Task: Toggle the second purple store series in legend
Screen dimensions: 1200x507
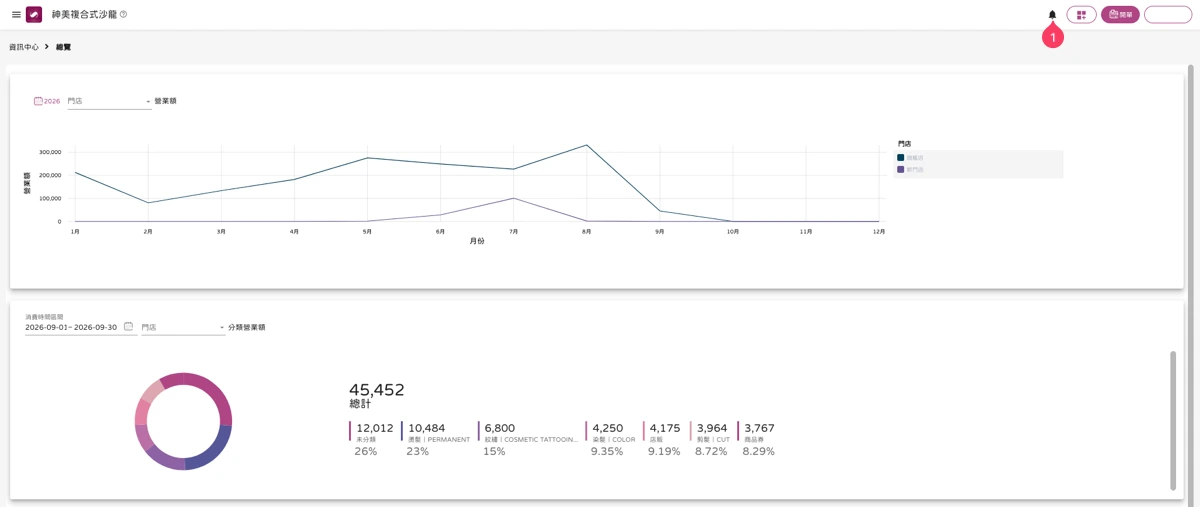Action: [911, 170]
